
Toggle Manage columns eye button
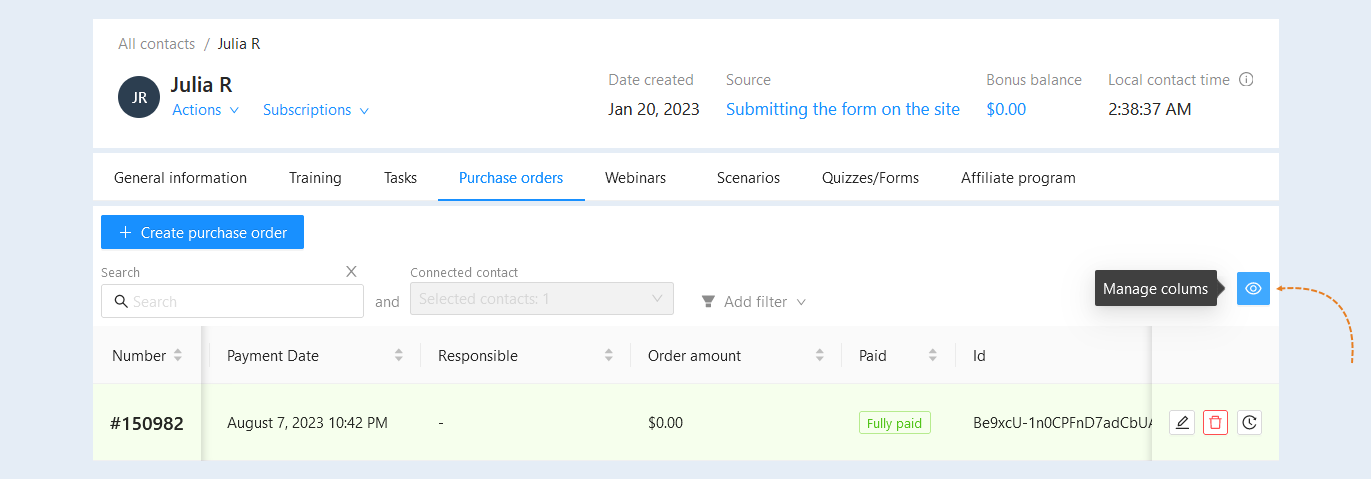point(1253,288)
